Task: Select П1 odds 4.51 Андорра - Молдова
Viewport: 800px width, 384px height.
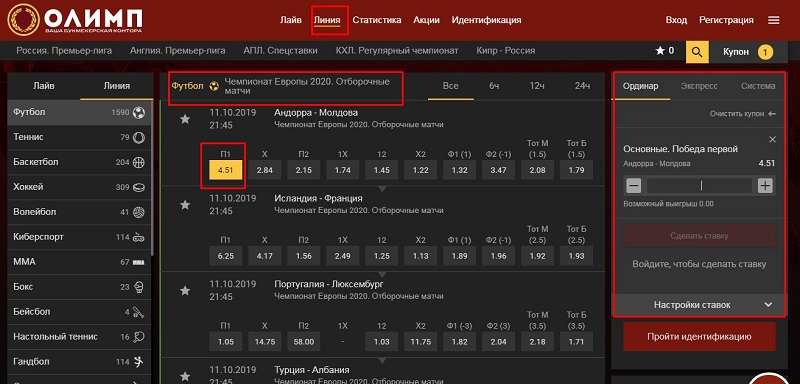Action: (226, 170)
